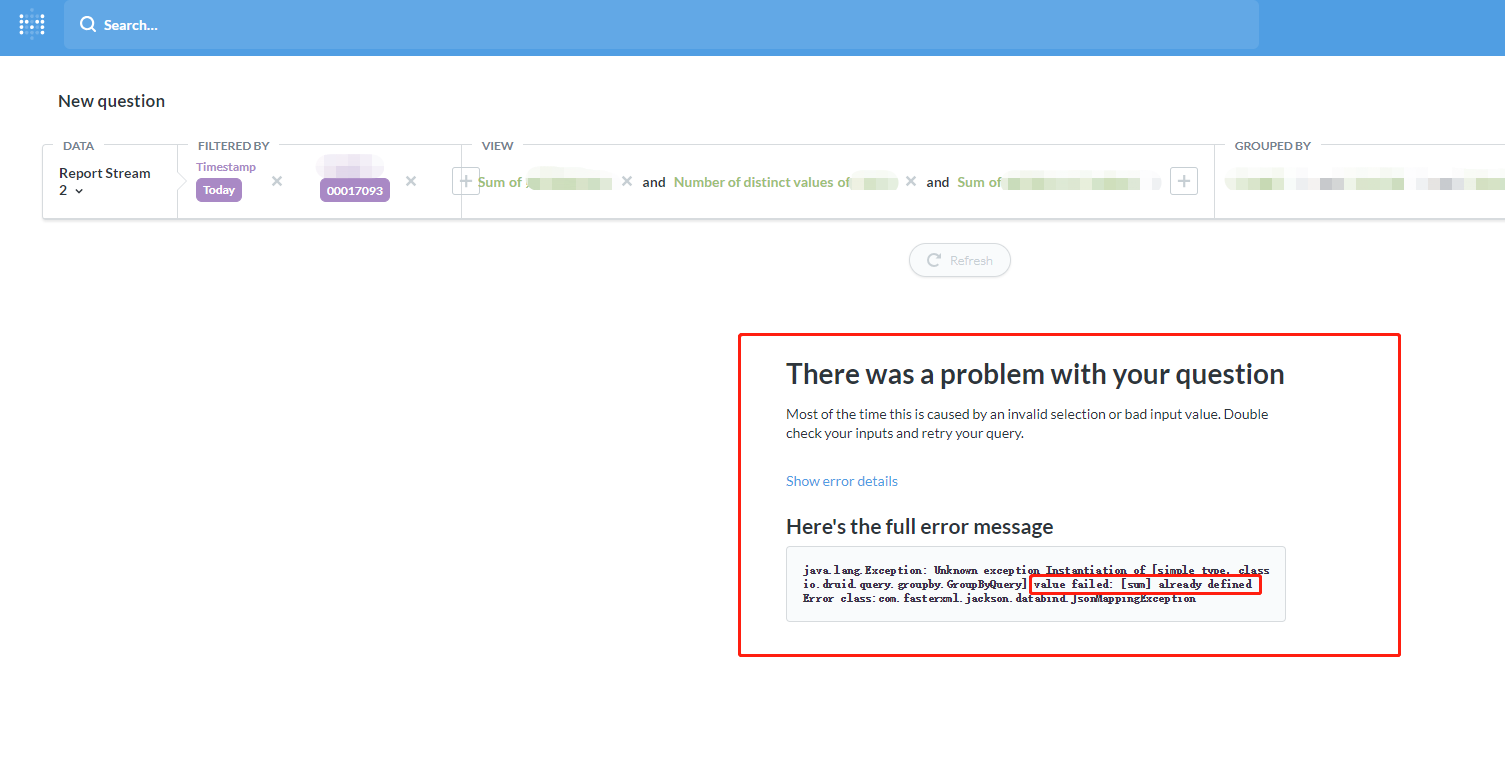Click the full error message text box
Image resolution: width=1505 pixels, height=770 pixels.
click(1036, 584)
